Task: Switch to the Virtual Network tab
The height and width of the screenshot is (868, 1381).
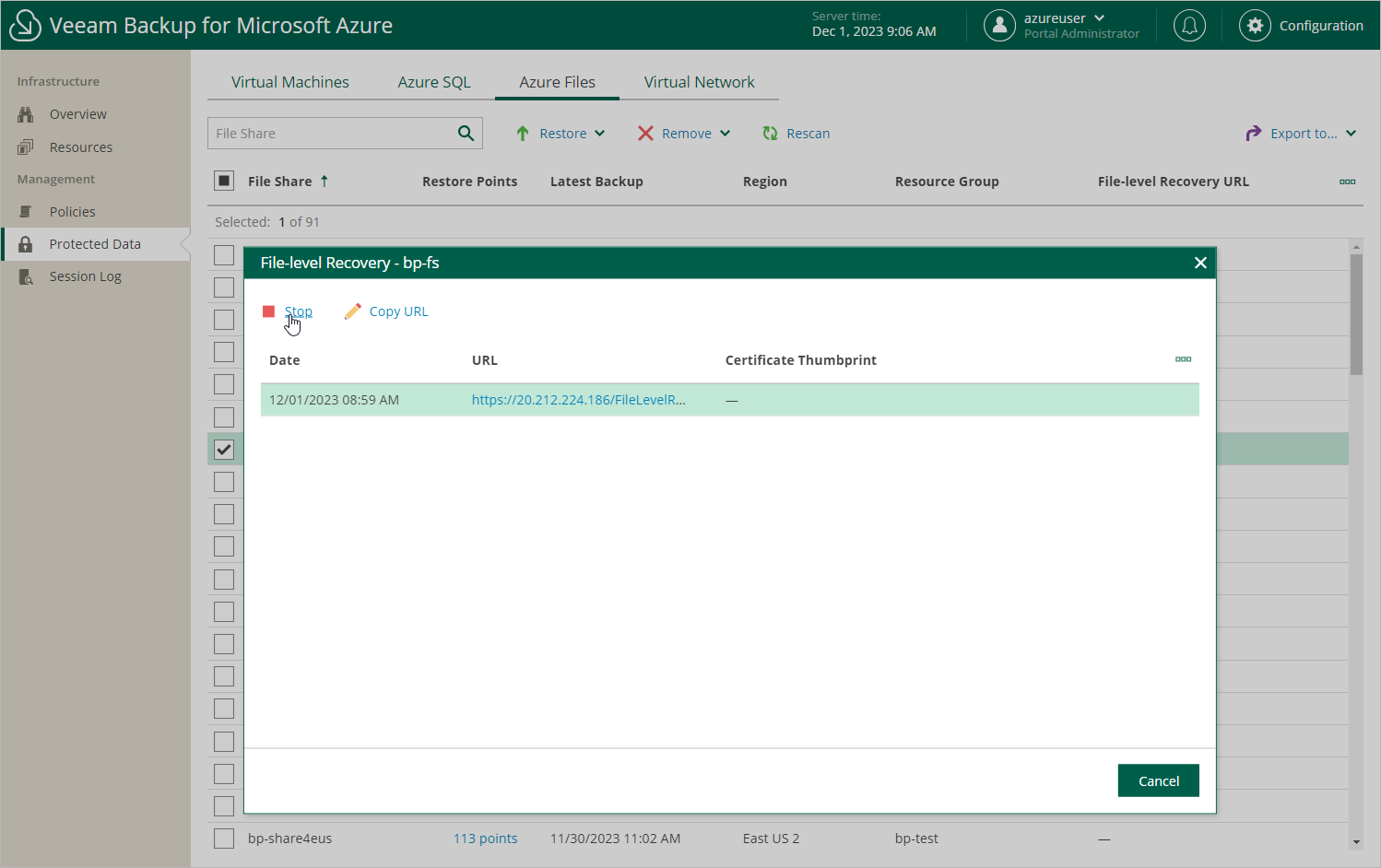Action: 700,82
